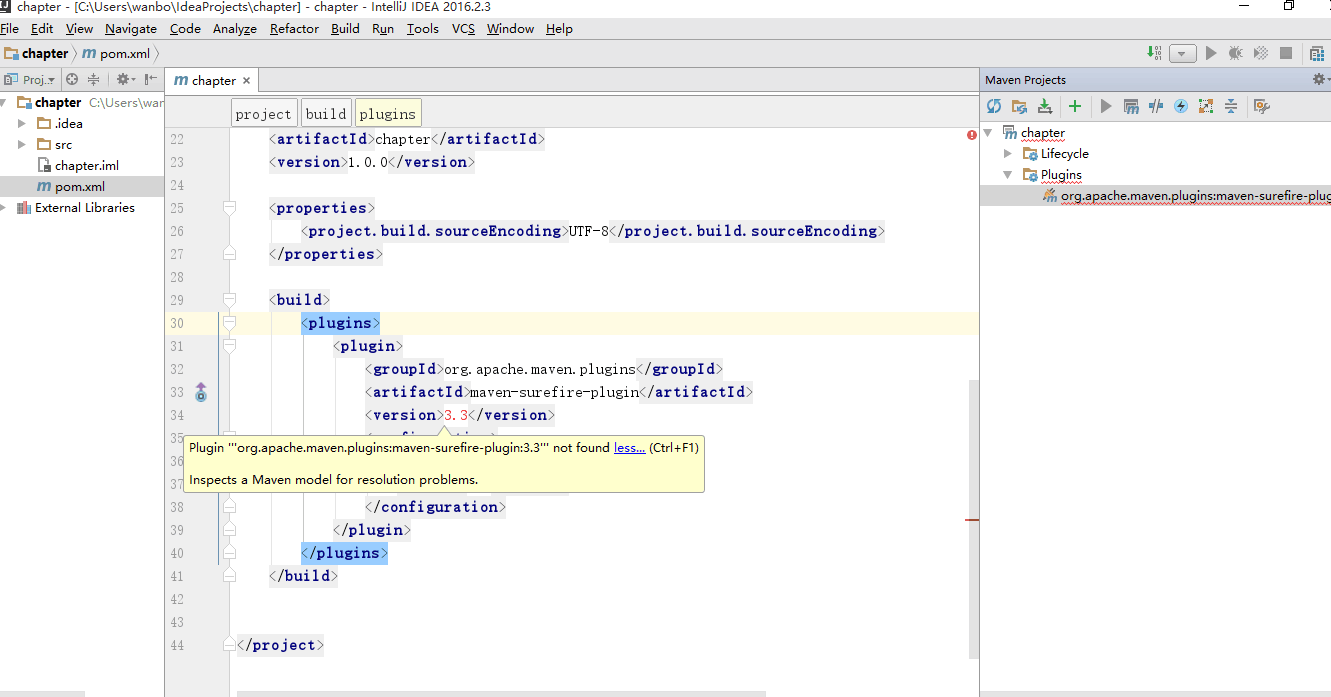Open Project panel settings gear

(x=125, y=80)
